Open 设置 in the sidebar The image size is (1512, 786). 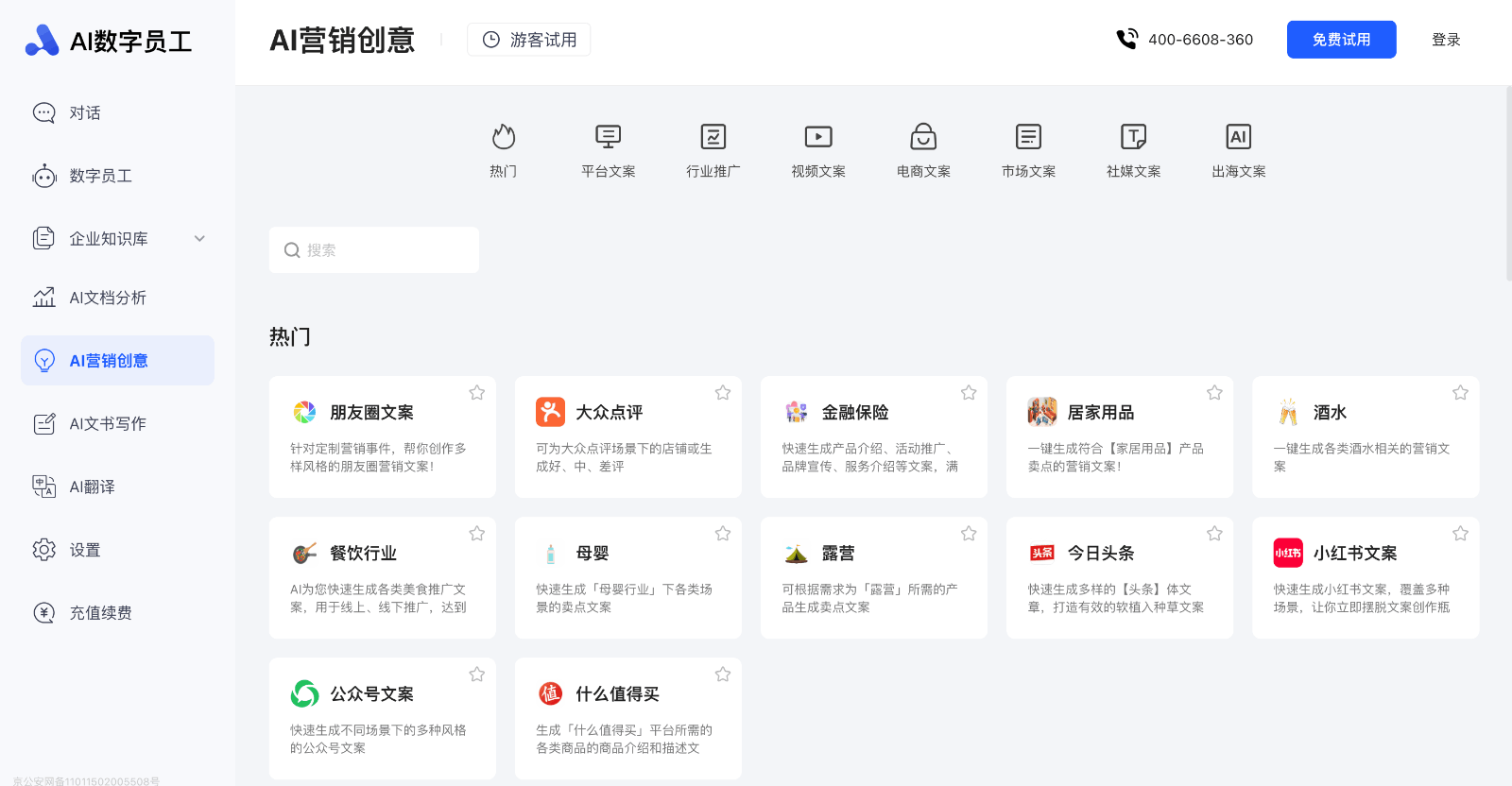[x=117, y=550]
